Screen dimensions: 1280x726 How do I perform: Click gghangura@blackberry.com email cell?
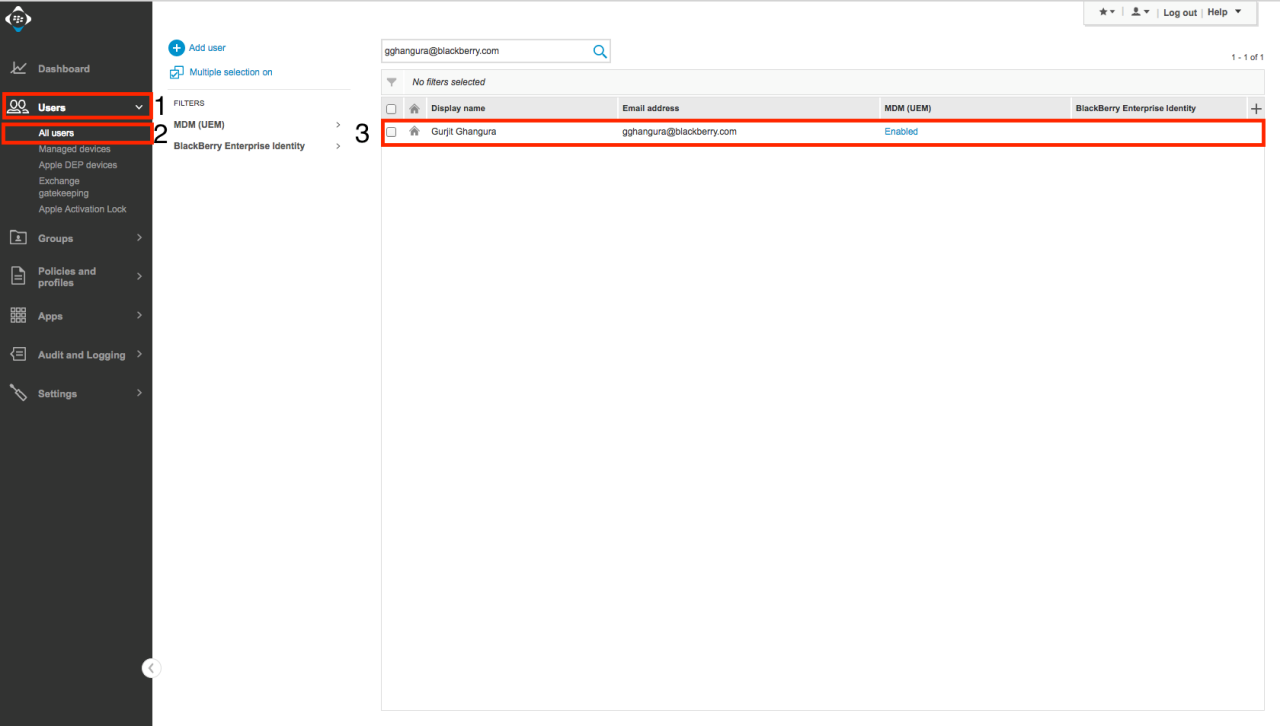click(x=679, y=132)
